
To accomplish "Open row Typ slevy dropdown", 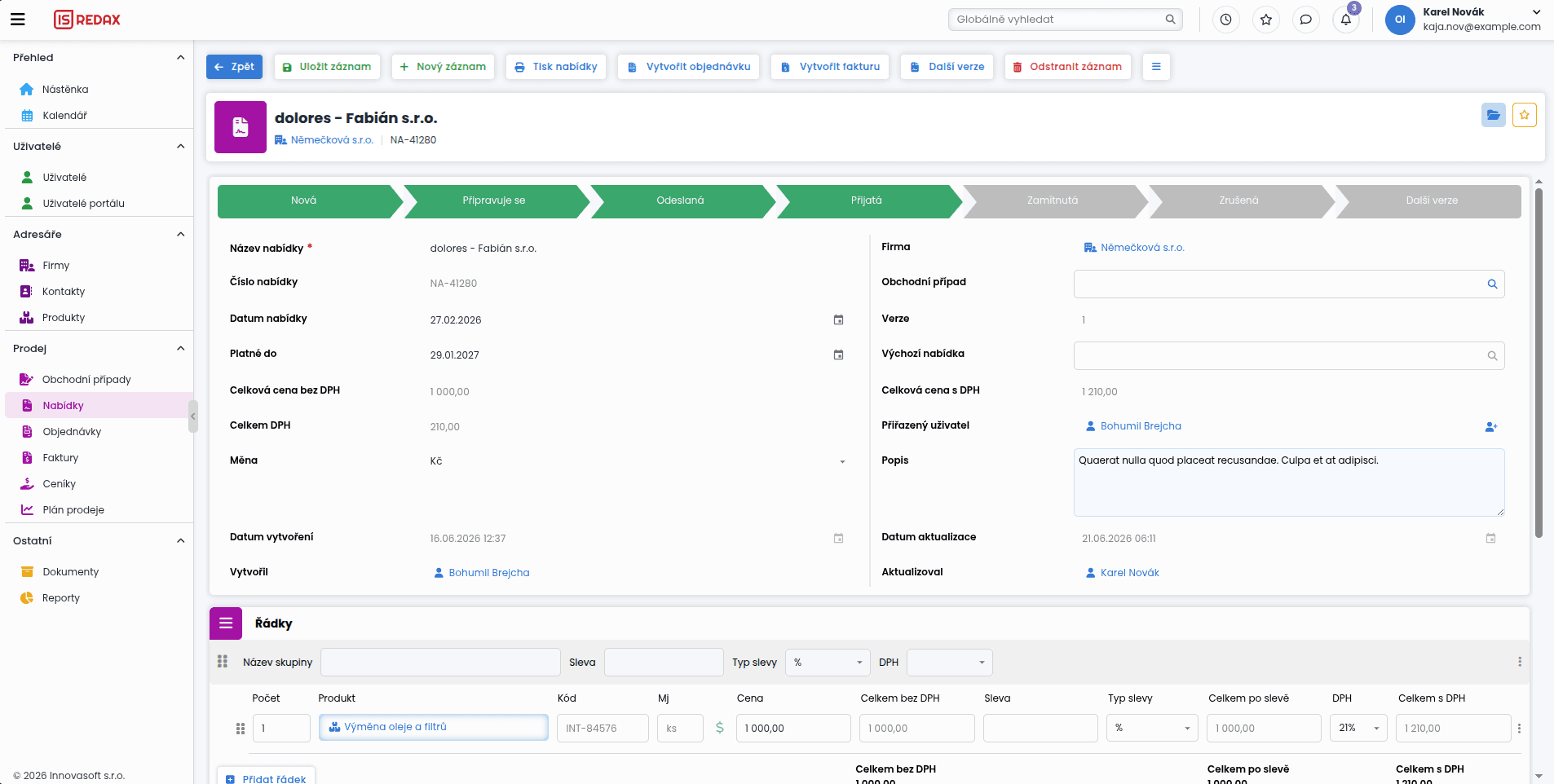I will click(x=1152, y=728).
